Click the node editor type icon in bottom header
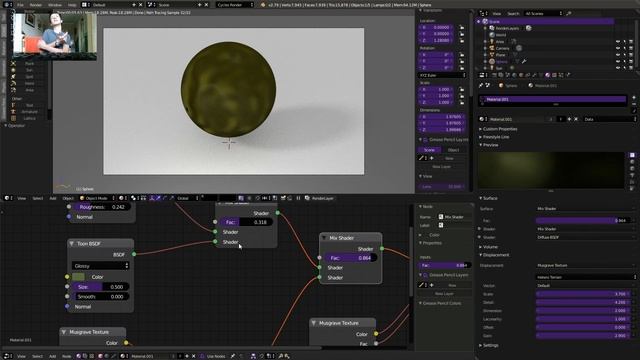 click(7, 356)
